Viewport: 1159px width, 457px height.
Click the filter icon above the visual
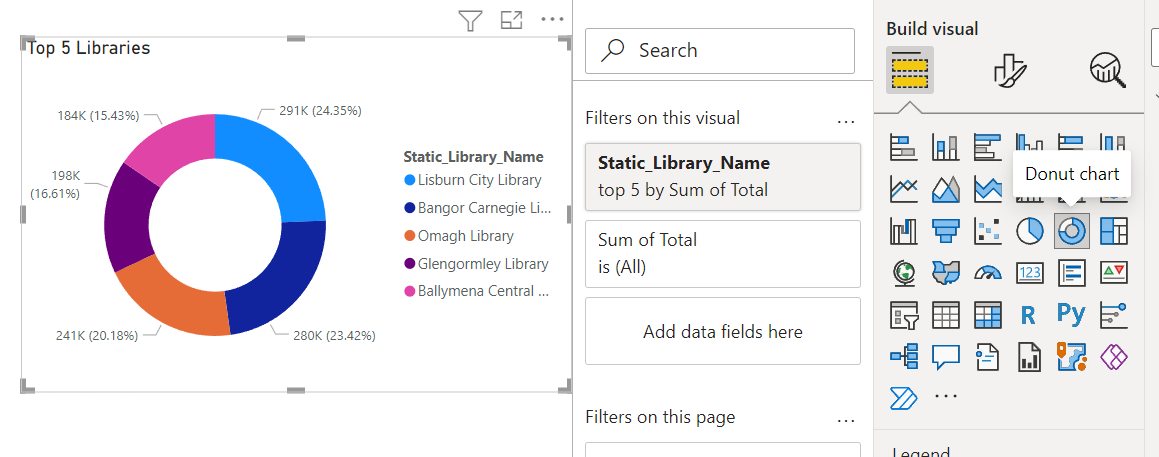470,19
